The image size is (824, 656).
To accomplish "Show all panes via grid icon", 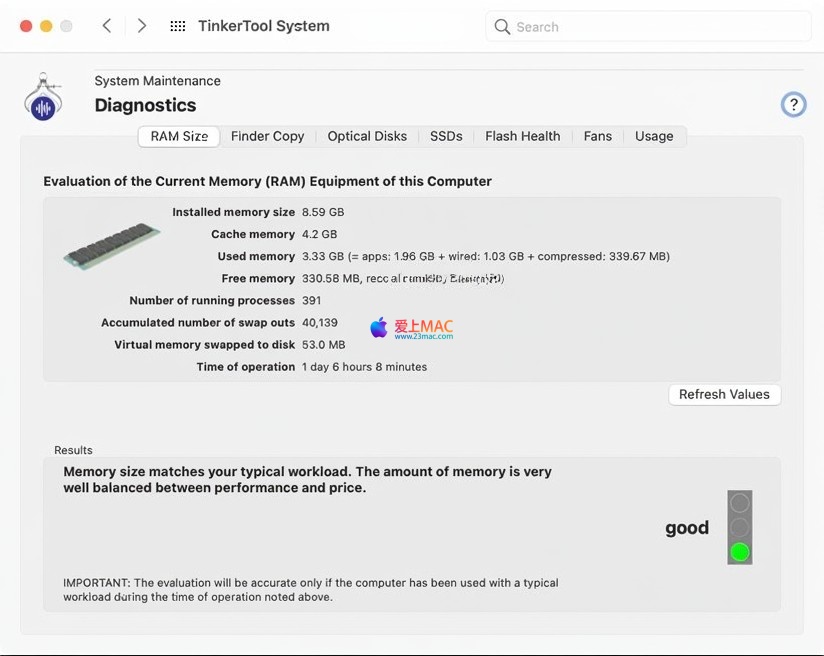I will pyautogui.click(x=178, y=26).
